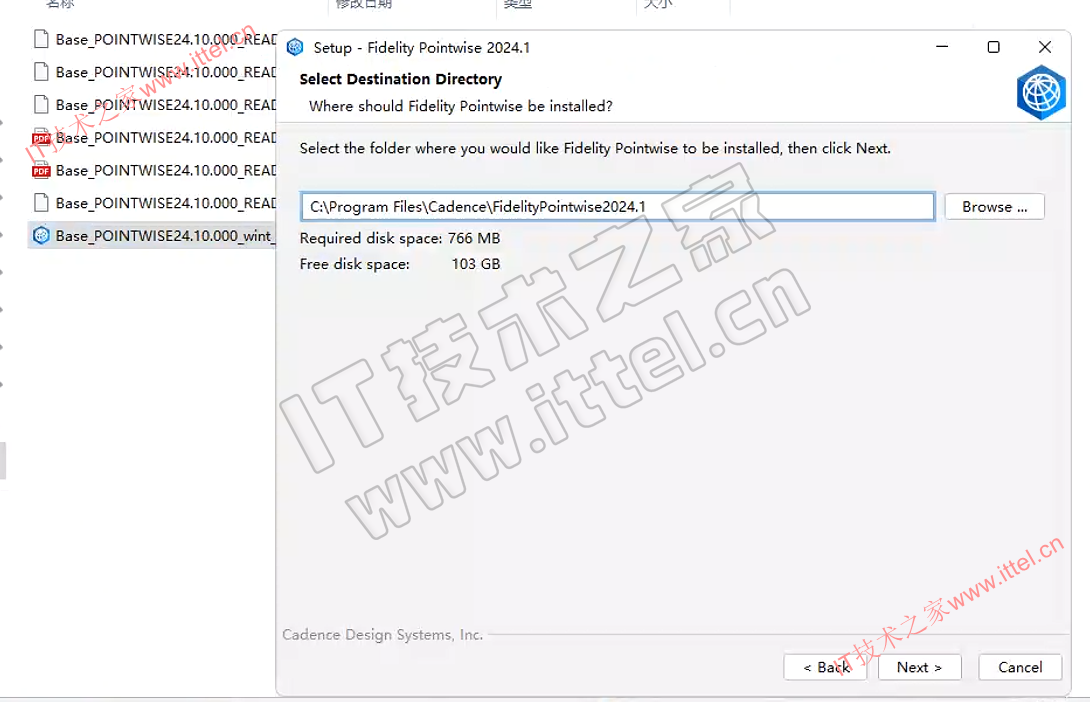Screen dimensions: 1090x702
Task: Sort files by the 大小 column header
Action: click(x=657, y=5)
